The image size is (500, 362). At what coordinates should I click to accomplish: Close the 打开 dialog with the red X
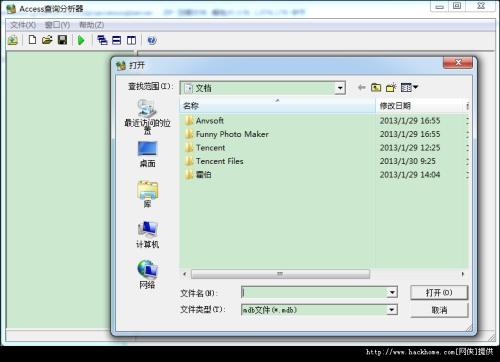click(x=458, y=62)
